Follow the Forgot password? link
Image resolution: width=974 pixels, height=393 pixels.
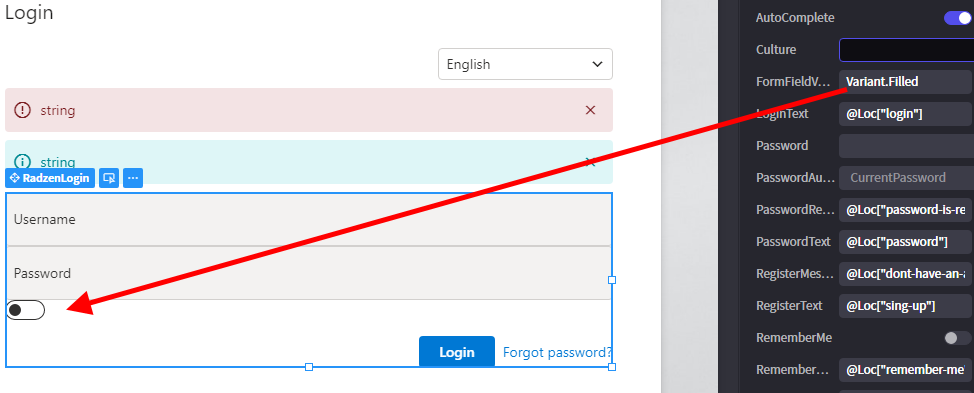[x=557, y=353]
